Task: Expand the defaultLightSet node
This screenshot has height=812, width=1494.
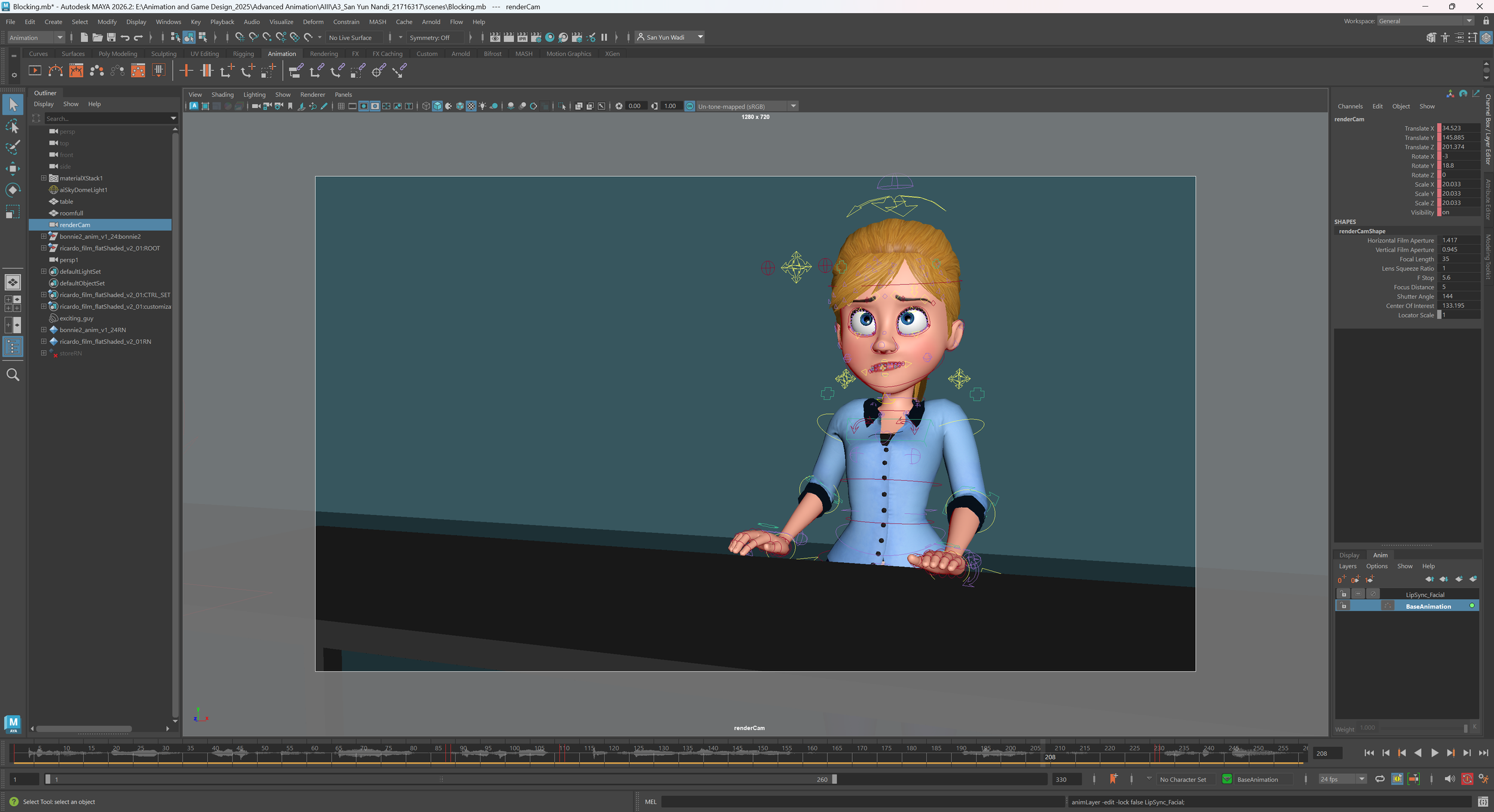Action: coord(44,271)
